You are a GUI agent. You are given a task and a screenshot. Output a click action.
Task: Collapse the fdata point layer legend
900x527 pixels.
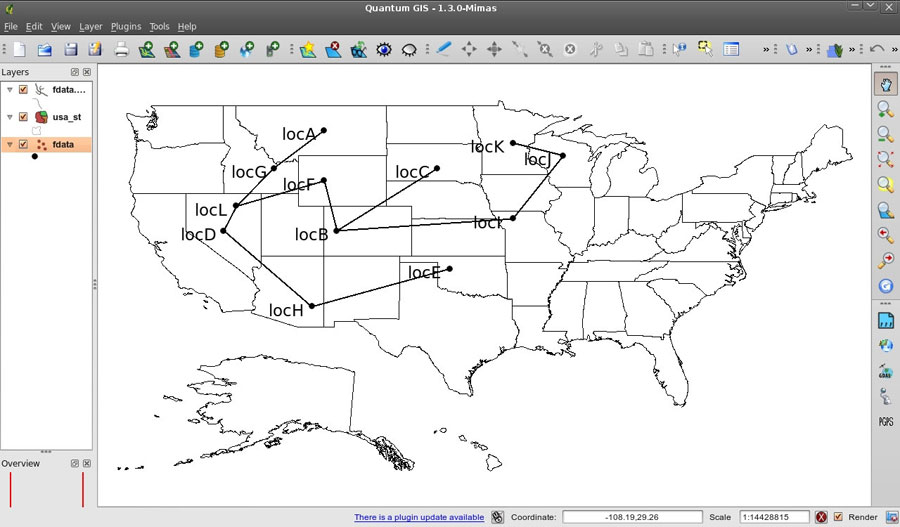click(x=10, y=145)
